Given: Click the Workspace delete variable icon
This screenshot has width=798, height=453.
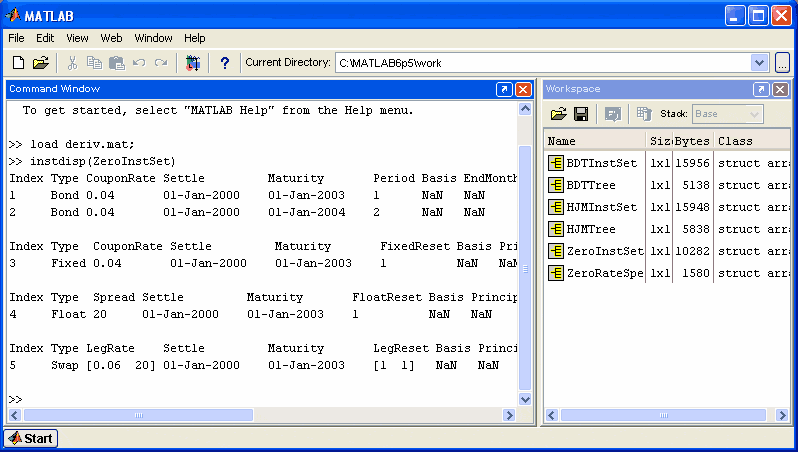Looking at the screenshot, I should (x=644, y=114).
